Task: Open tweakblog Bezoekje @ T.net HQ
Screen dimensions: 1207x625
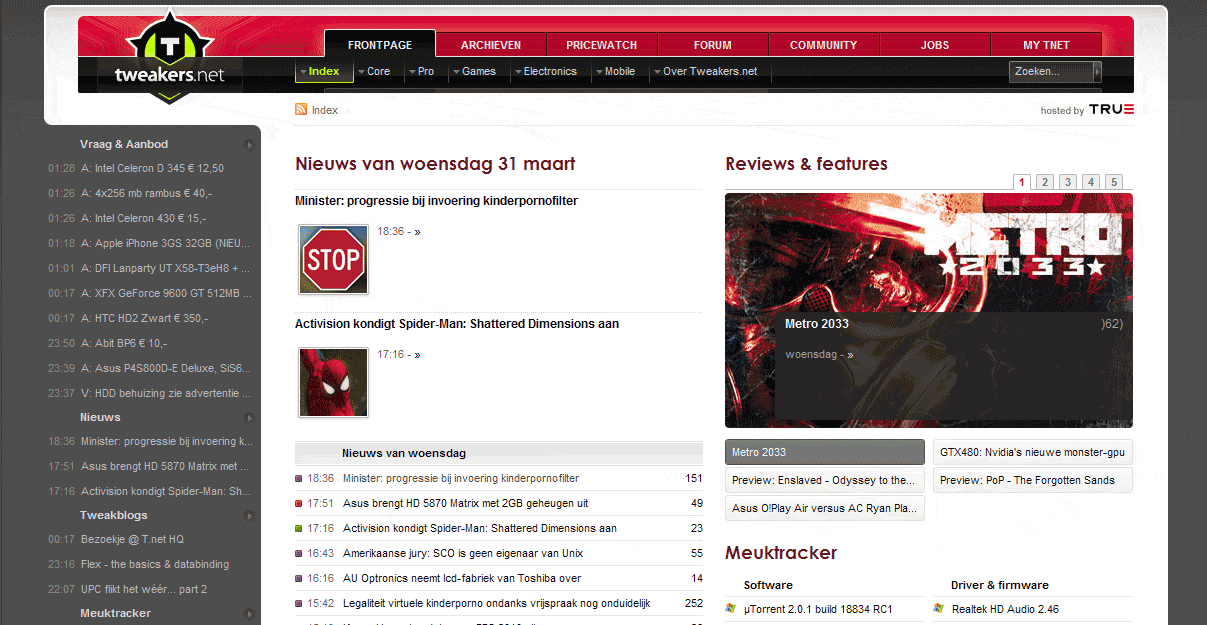Action: click(x=132, y=539)
